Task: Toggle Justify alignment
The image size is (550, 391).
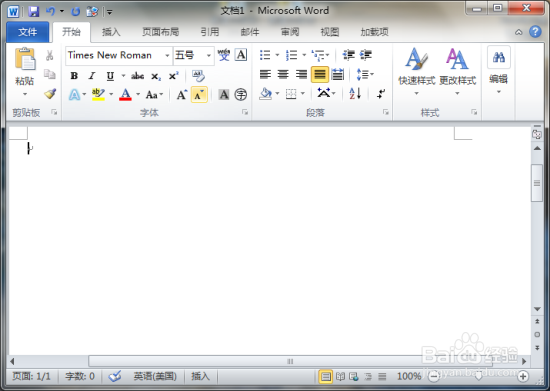Action: point(320,74)
